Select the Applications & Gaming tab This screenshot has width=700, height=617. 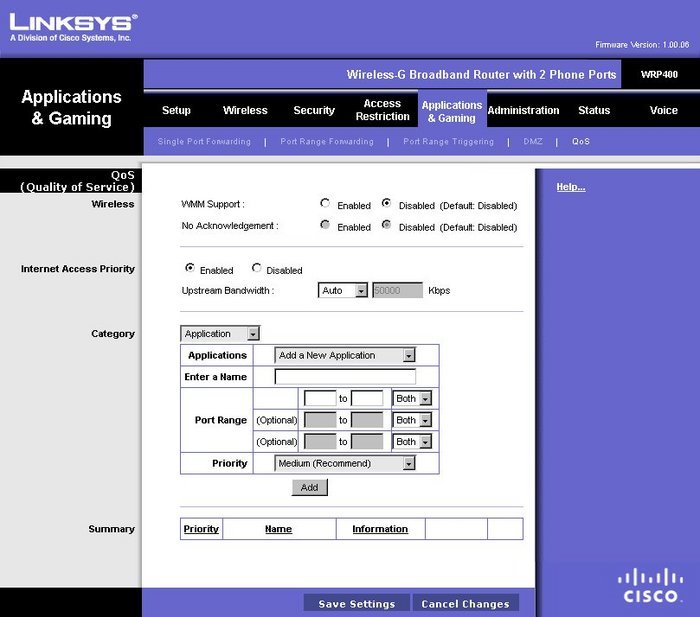[x=452, y=111]
